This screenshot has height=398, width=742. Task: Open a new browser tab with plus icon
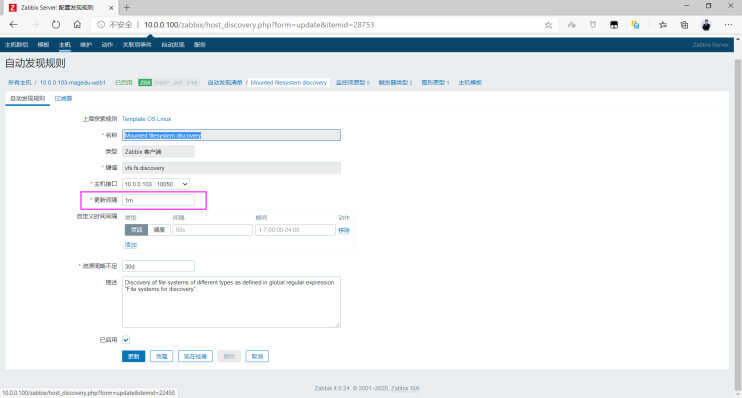coord(126,8)
